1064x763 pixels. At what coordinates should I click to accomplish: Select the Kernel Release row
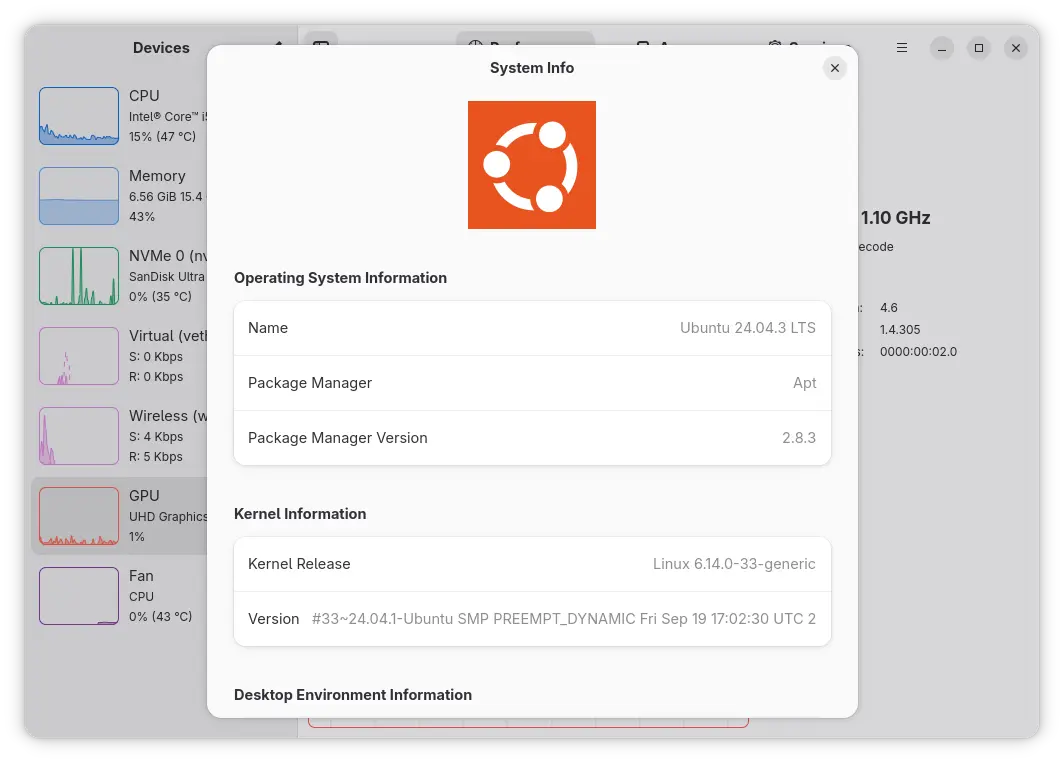[x=532, y=564]
